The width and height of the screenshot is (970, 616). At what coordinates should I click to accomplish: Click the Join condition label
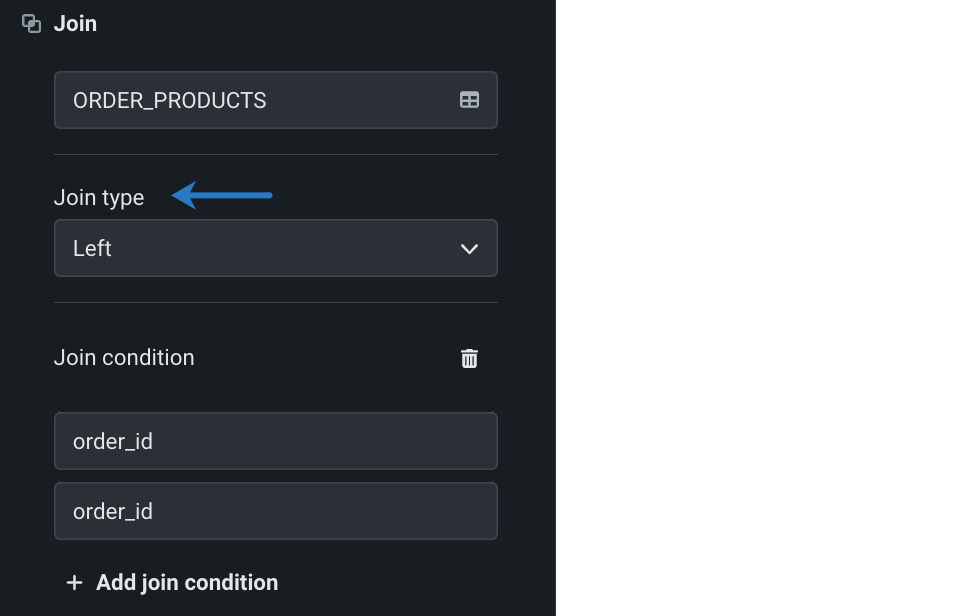(124, 357)
